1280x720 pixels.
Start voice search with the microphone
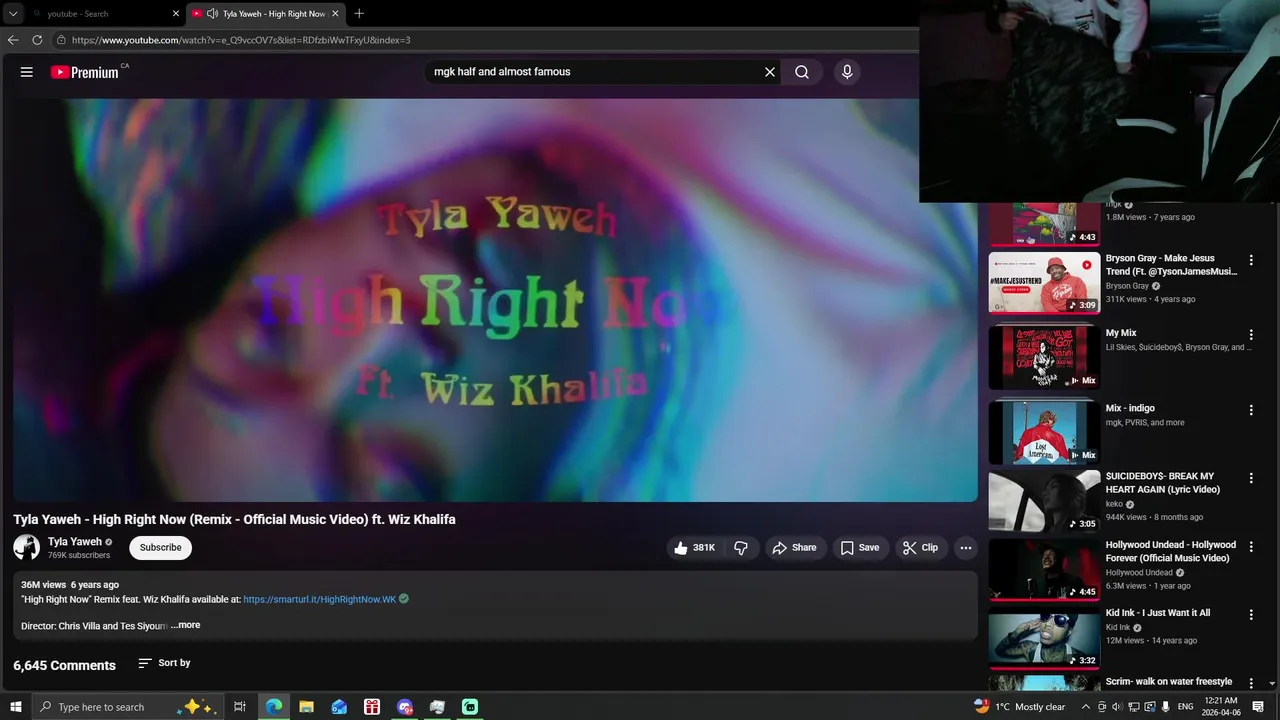(847, 72)
